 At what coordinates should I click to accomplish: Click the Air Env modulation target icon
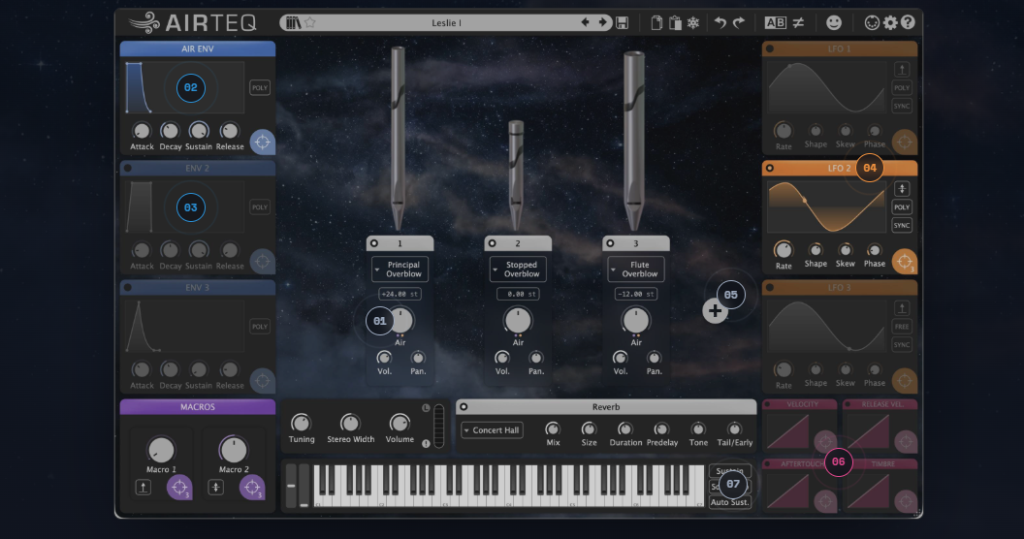263,142
